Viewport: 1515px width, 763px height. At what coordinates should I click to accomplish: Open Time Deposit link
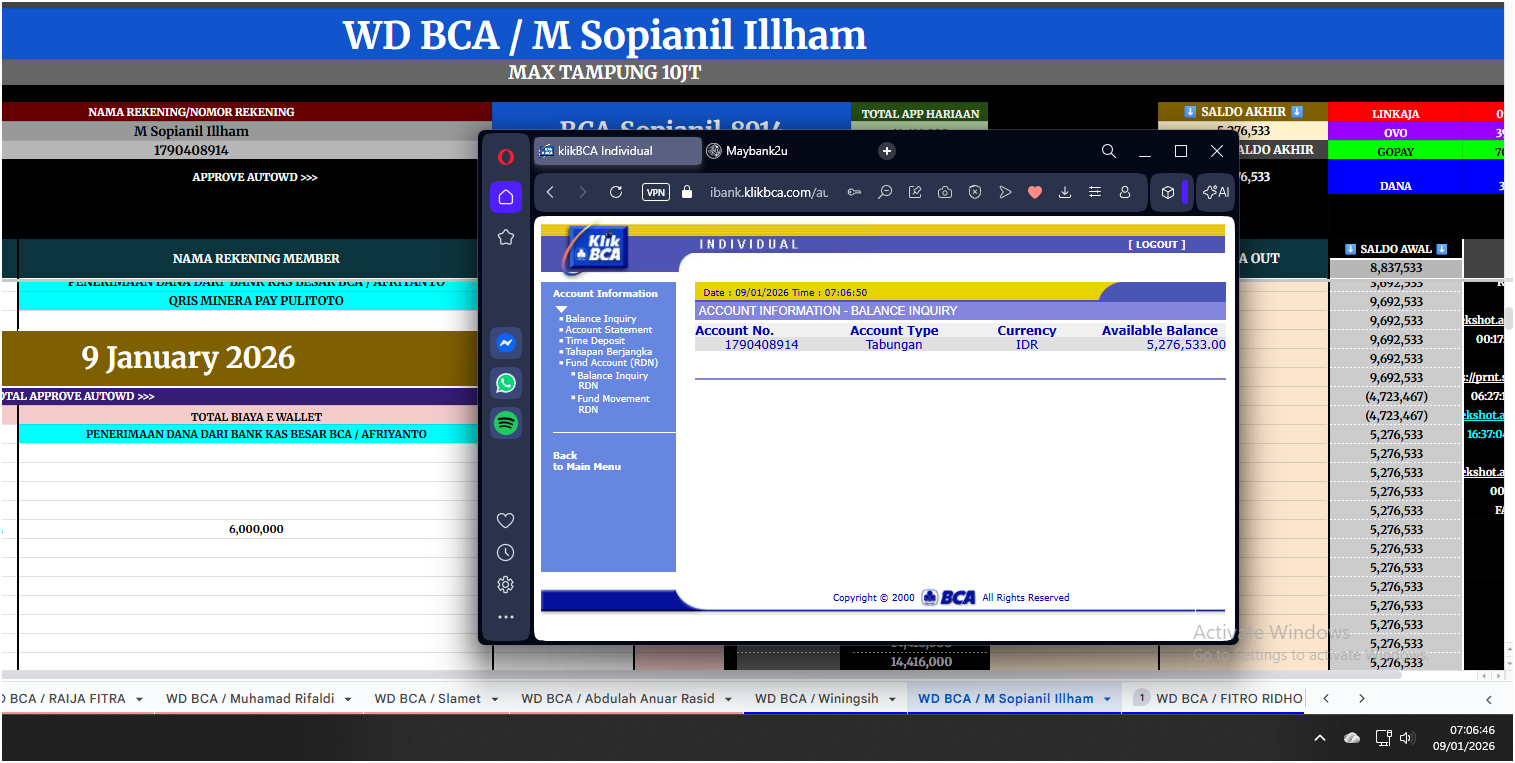[595, 341]
